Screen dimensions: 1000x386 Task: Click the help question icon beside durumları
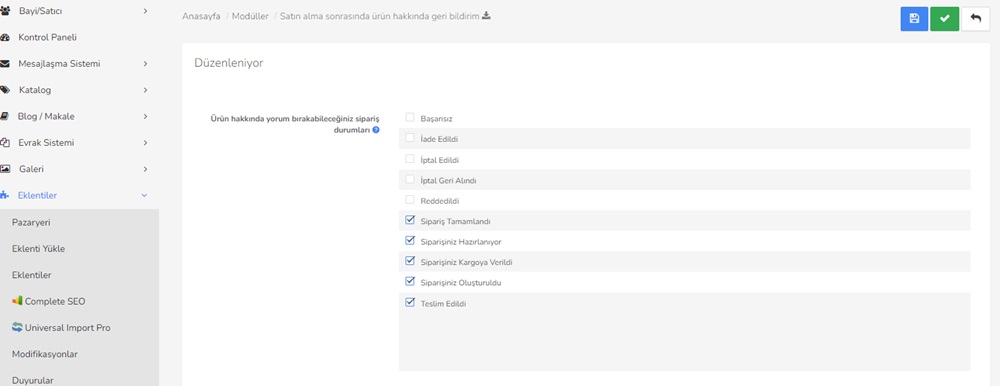point(376,130)
